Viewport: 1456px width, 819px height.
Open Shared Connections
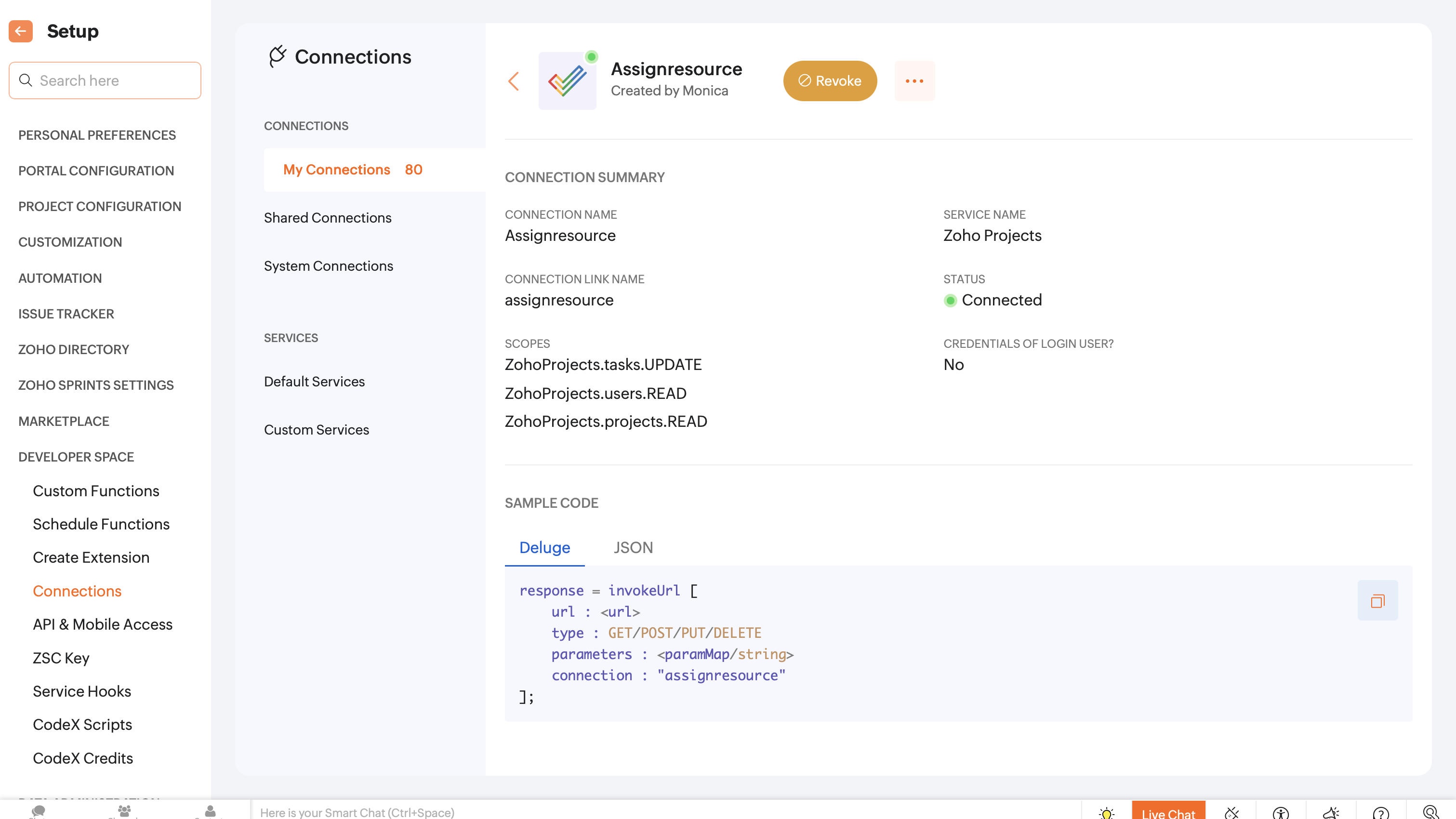(x=327, y=218)
